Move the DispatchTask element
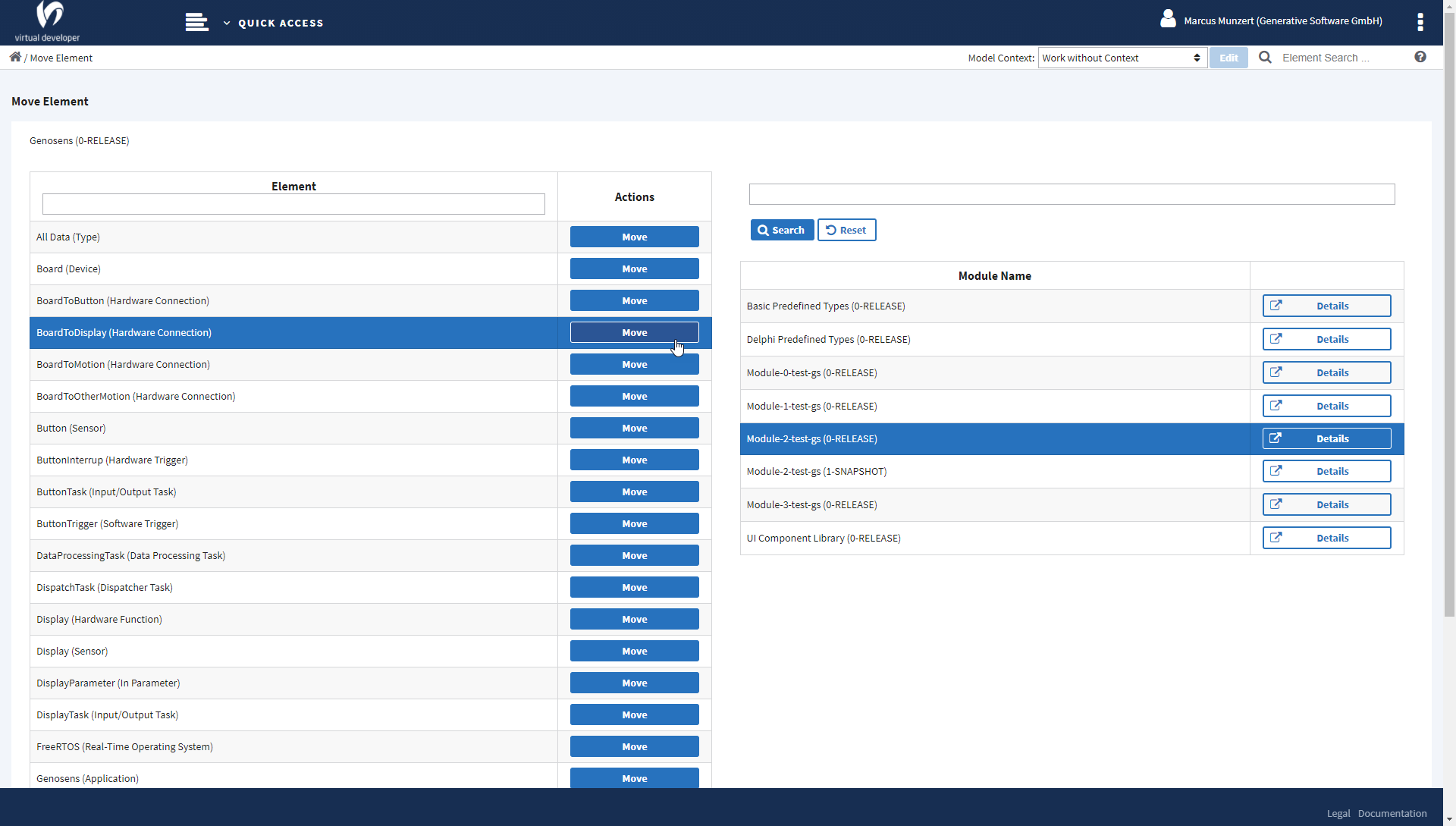This screenshot has height=826, width=1456. [634, 587]
